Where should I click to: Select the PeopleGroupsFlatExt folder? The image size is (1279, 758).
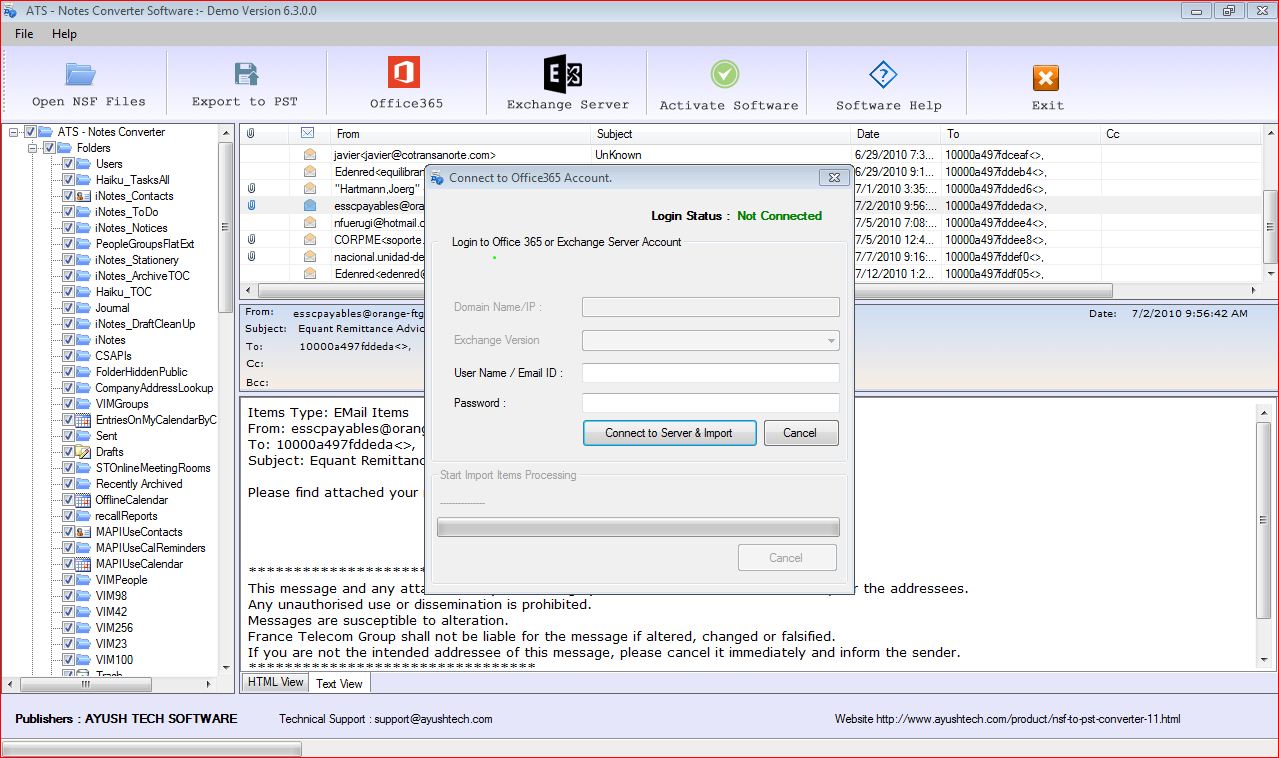pyautogui.click(x=145, y=244)
